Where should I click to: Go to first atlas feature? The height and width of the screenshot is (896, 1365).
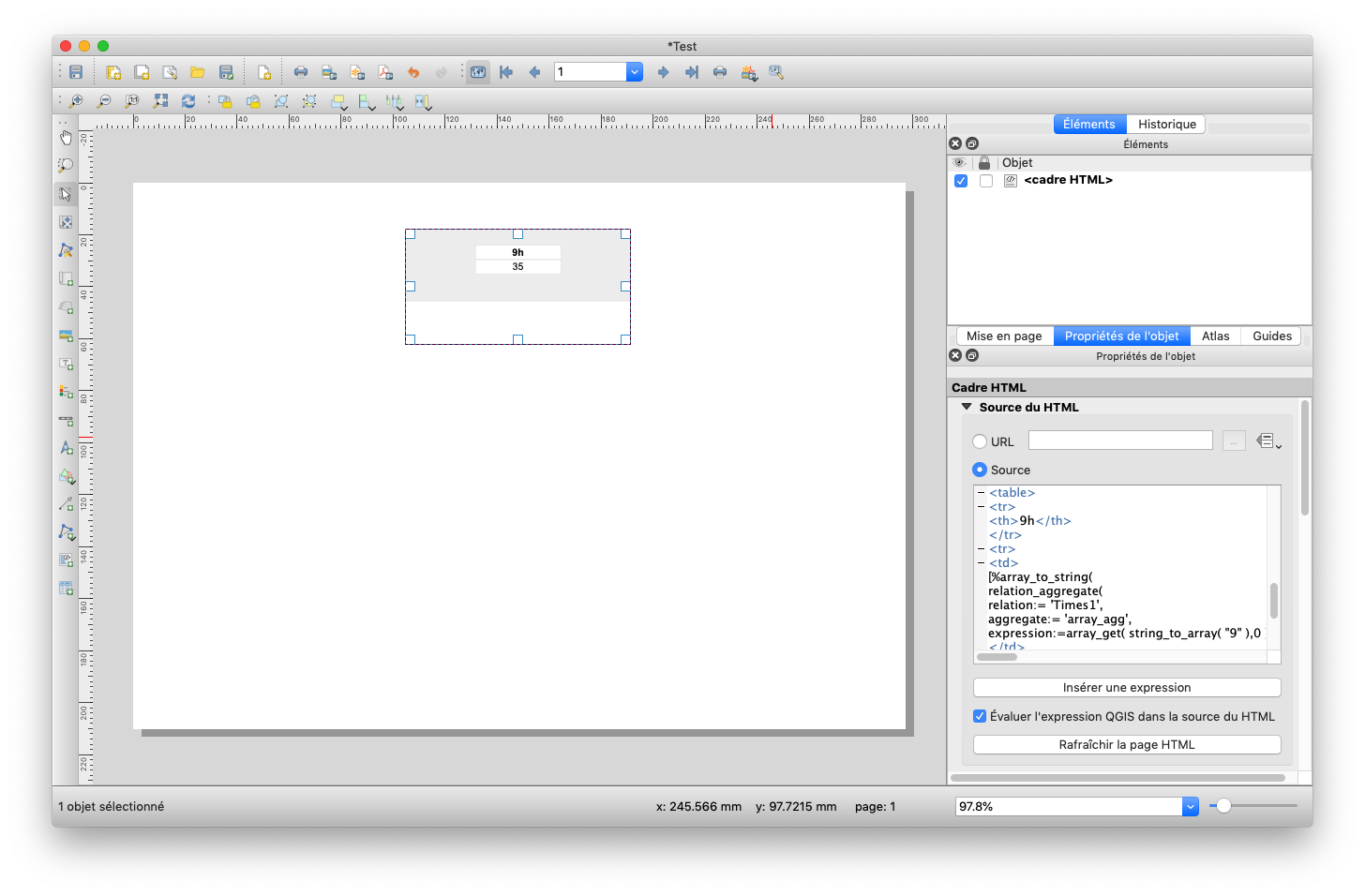(506, 72)
